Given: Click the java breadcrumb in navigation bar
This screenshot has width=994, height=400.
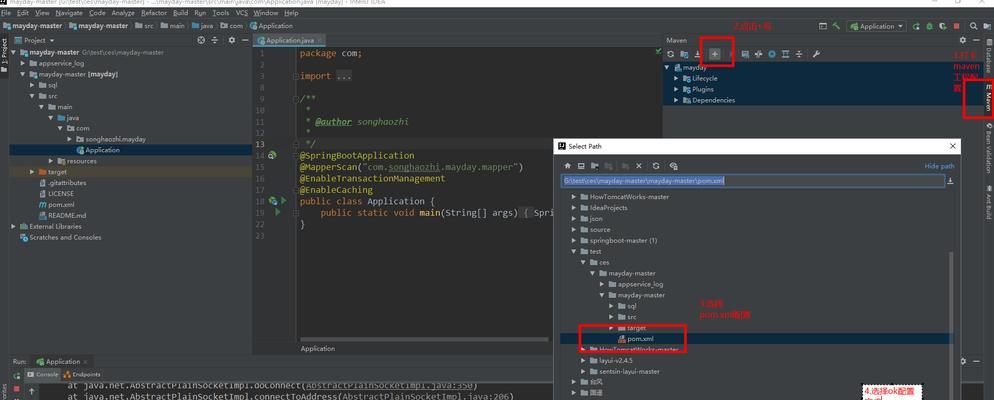Looking at the screenshot, I should point(203,26).
